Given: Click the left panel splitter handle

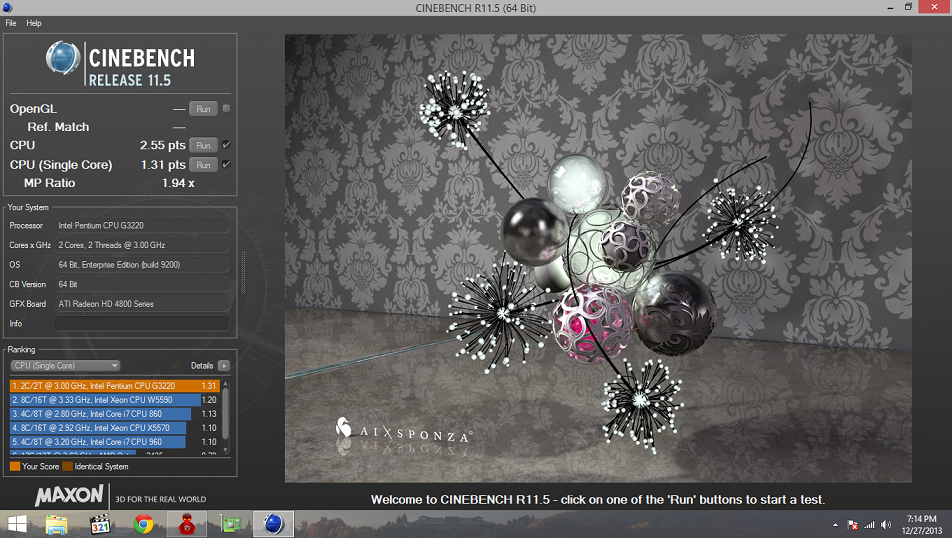Looking at the screenshot, I should pos(243,272).
